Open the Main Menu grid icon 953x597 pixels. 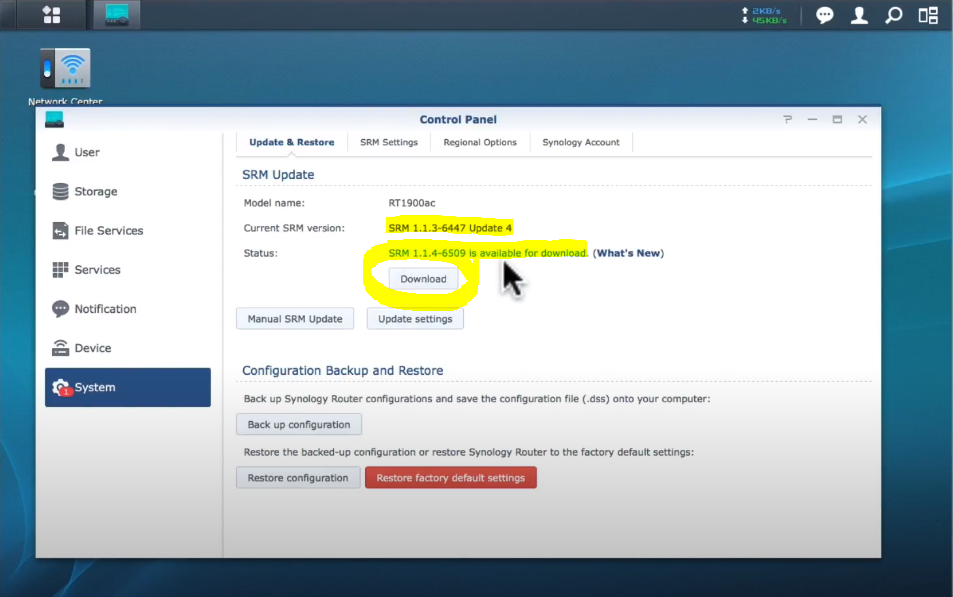(x=50, y=15)
